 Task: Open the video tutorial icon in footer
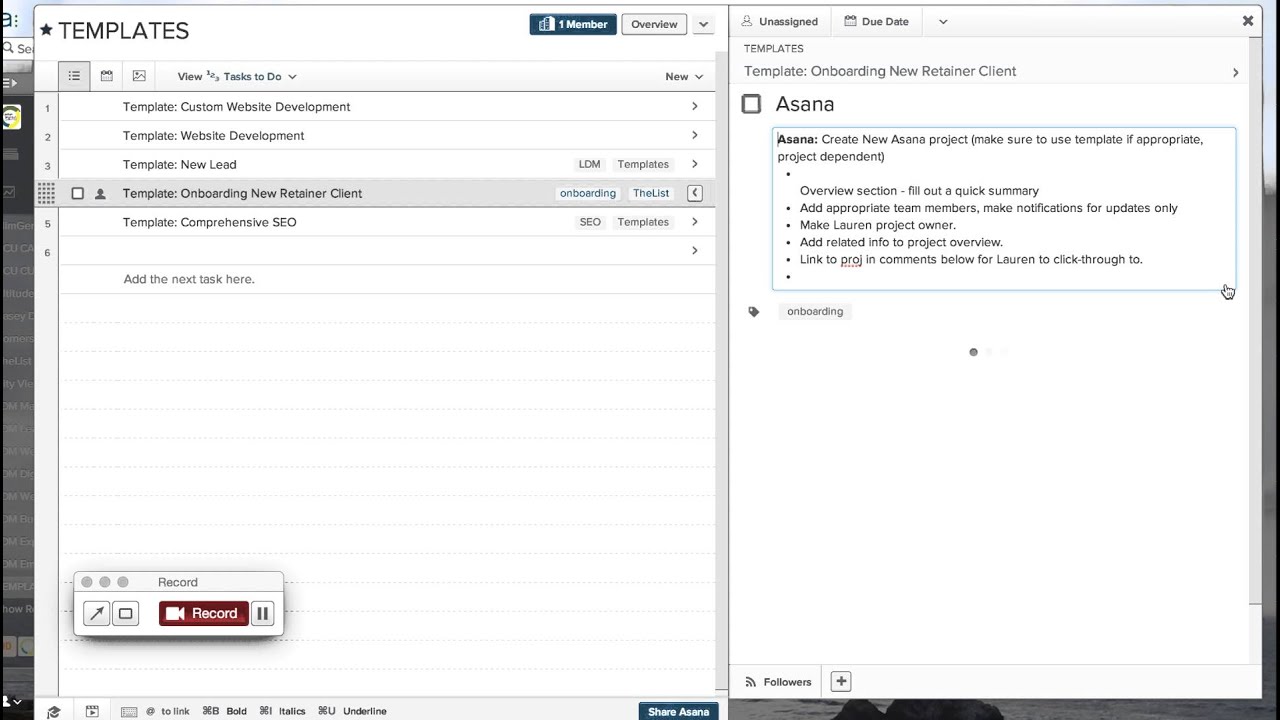point(92,711)
